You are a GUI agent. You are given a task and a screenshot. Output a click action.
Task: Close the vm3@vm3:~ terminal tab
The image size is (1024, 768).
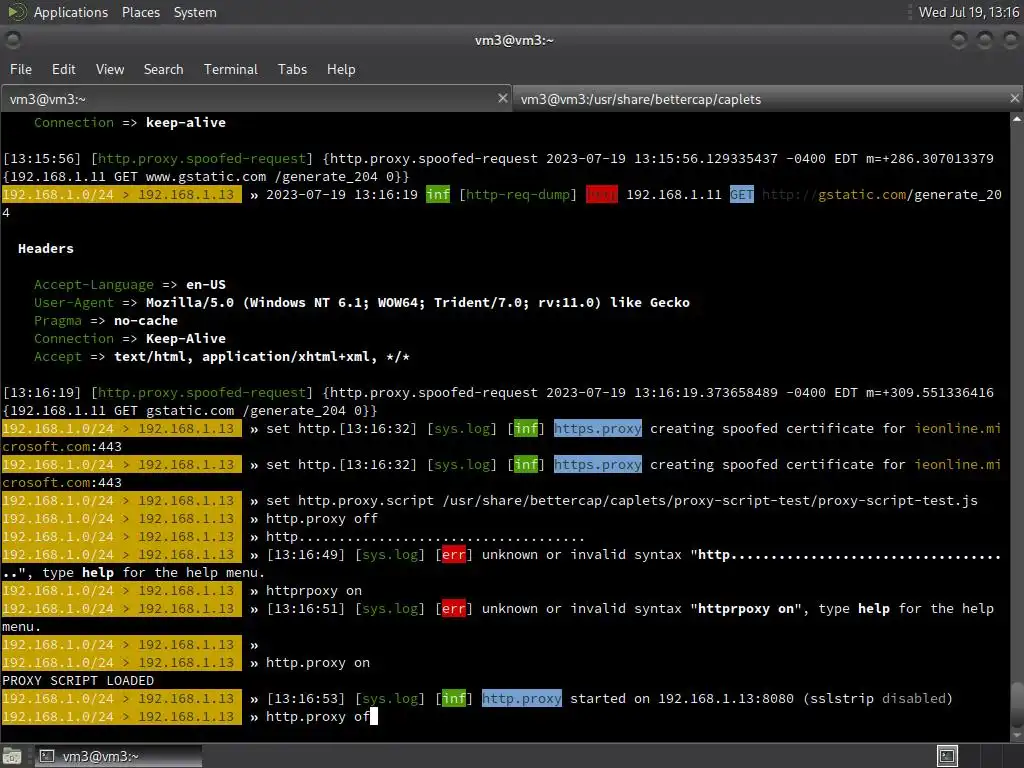[x=502, y=98]
